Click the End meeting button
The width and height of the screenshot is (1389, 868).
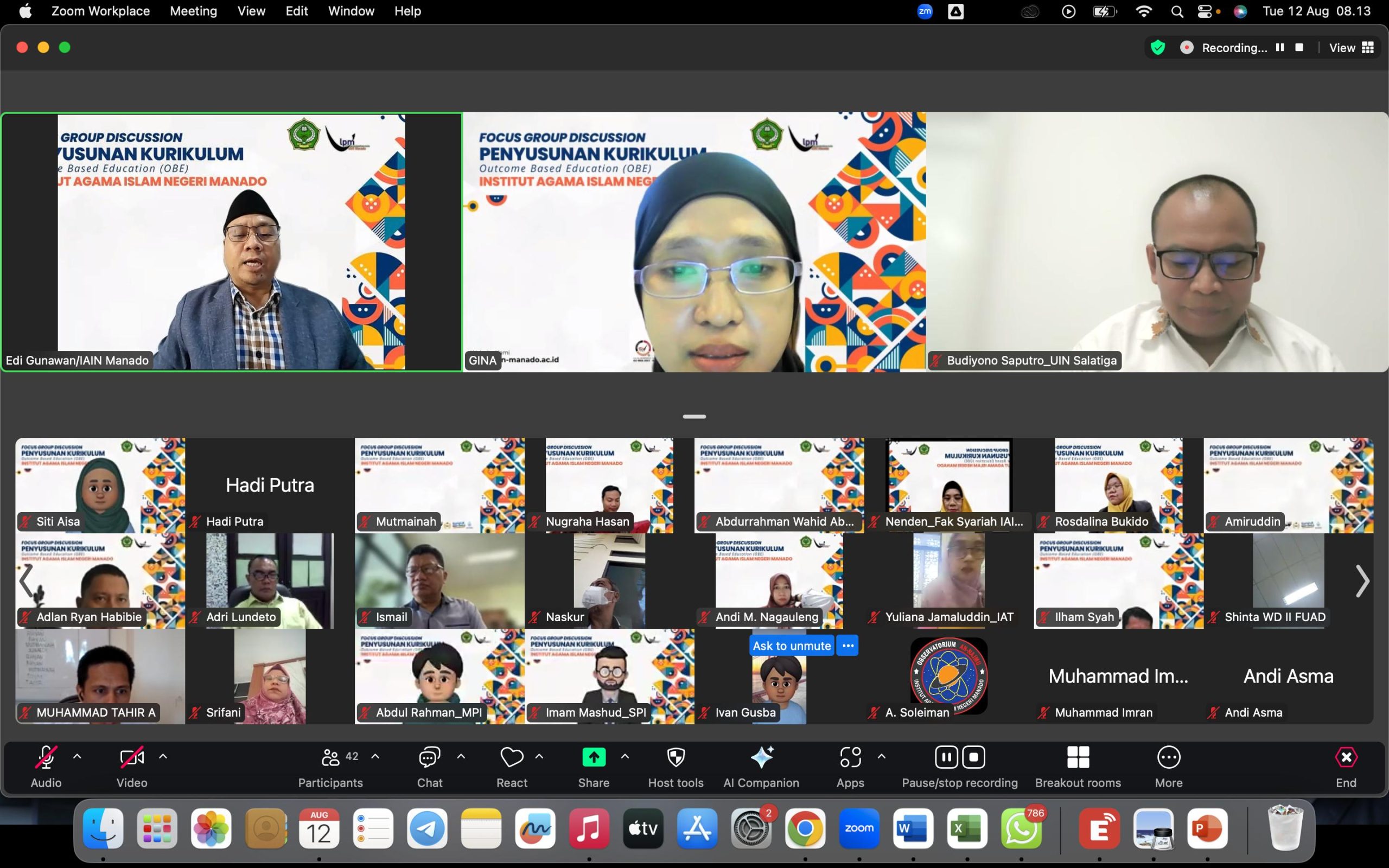pyautogui.click(x=1346, y=757)
